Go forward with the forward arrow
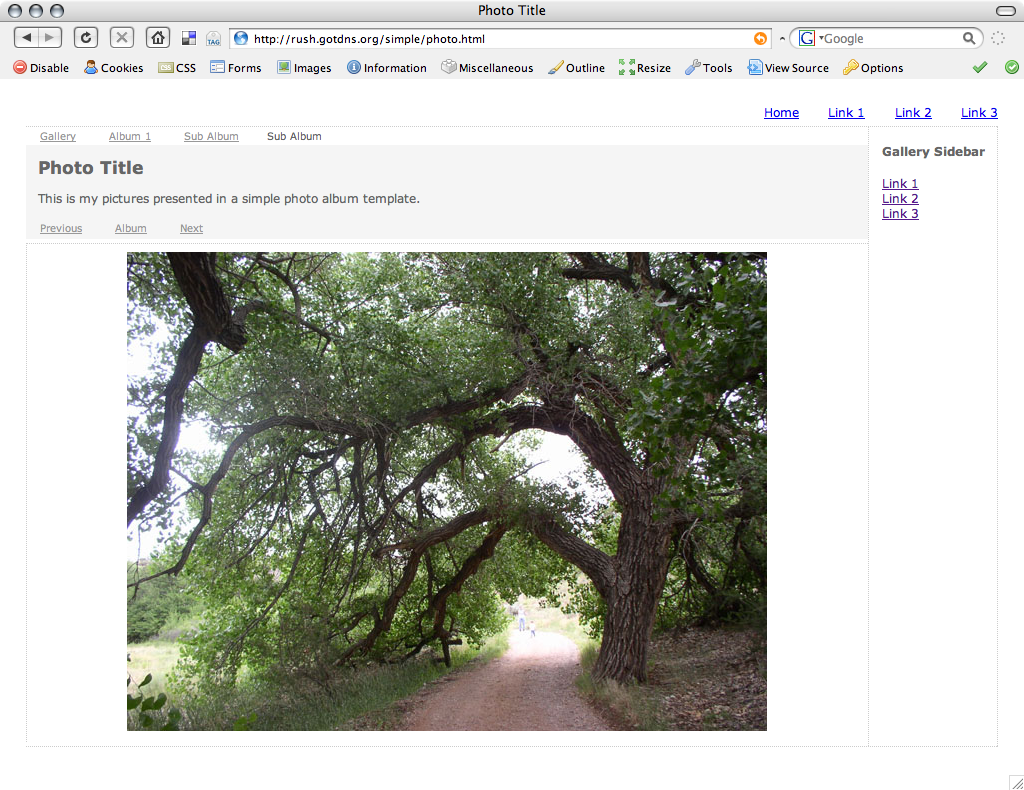 [x=50, y=38]
